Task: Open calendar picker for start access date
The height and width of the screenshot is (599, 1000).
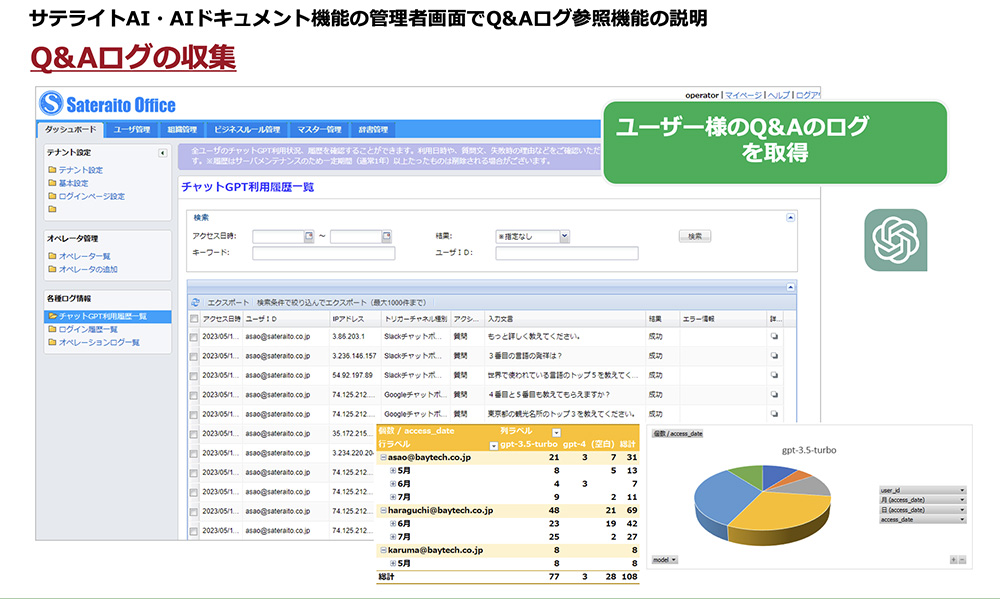Action: pyautogui.click(x=309, y=236)
